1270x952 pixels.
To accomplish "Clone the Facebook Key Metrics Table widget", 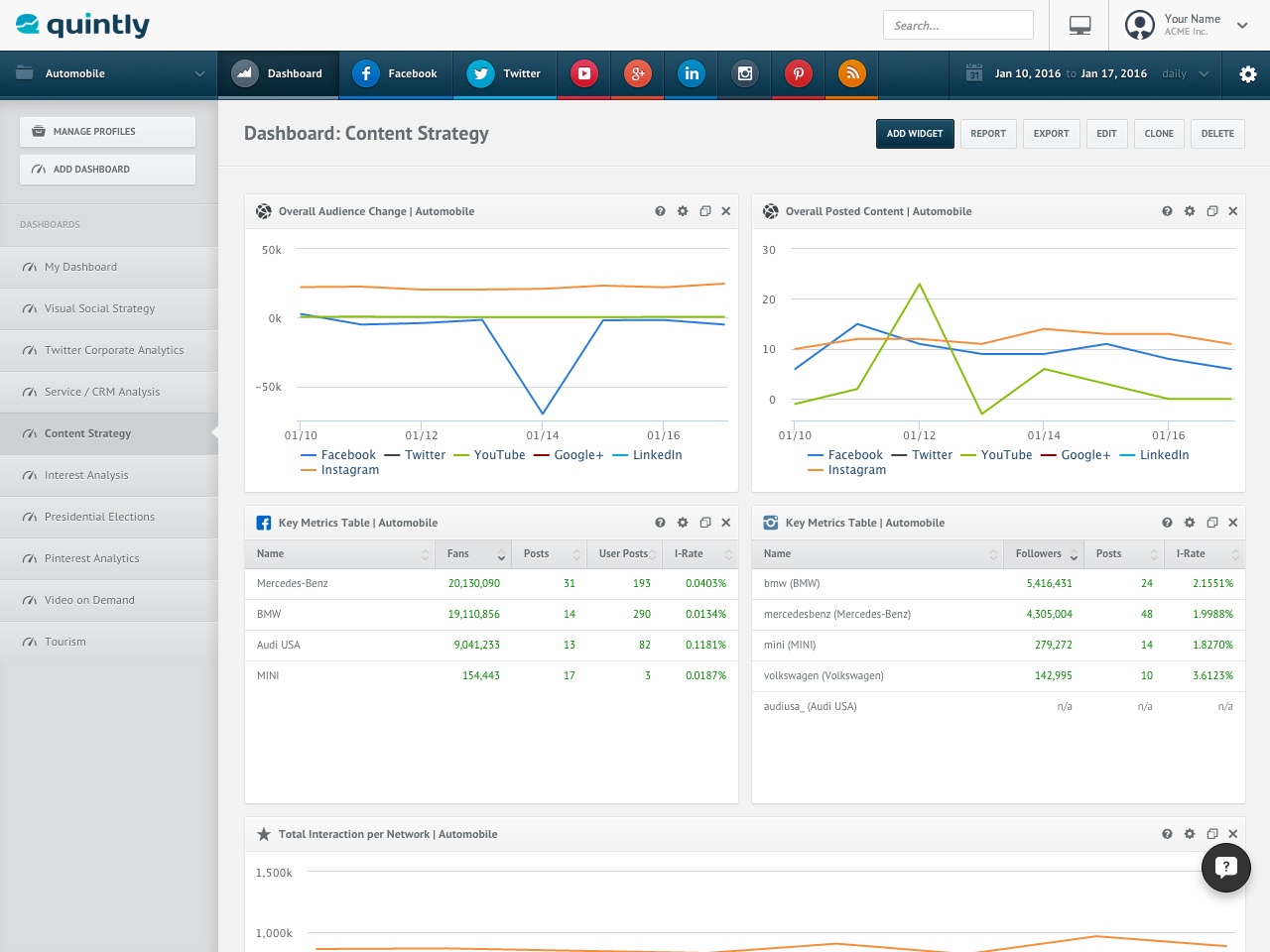I will [705, 523].
